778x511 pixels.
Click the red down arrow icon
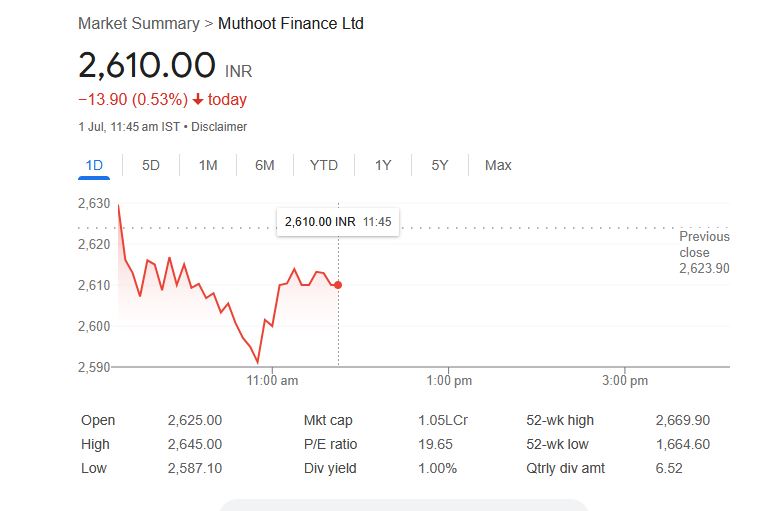point(198,99)
